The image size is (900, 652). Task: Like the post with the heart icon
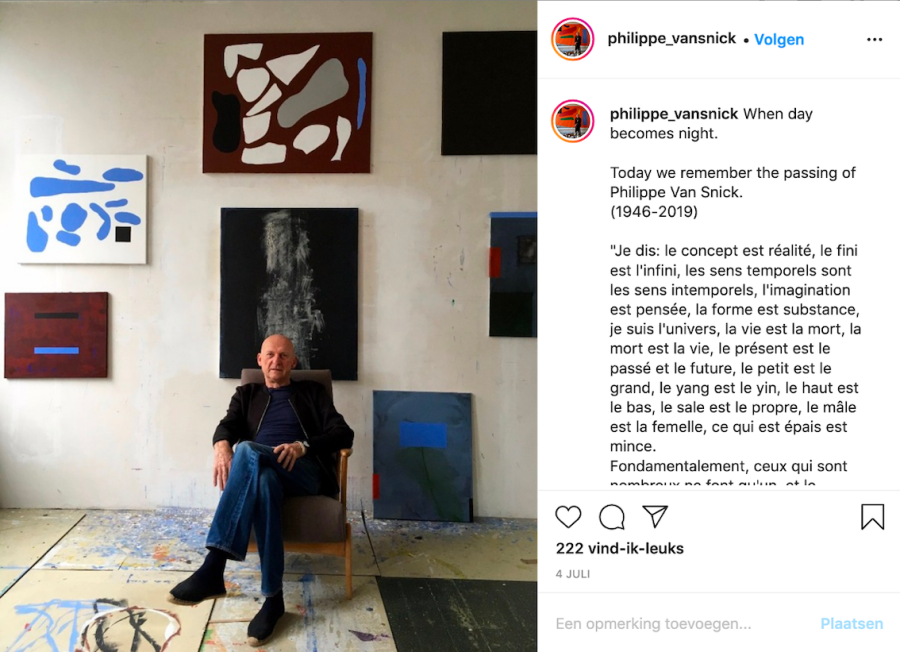(568, 517)
